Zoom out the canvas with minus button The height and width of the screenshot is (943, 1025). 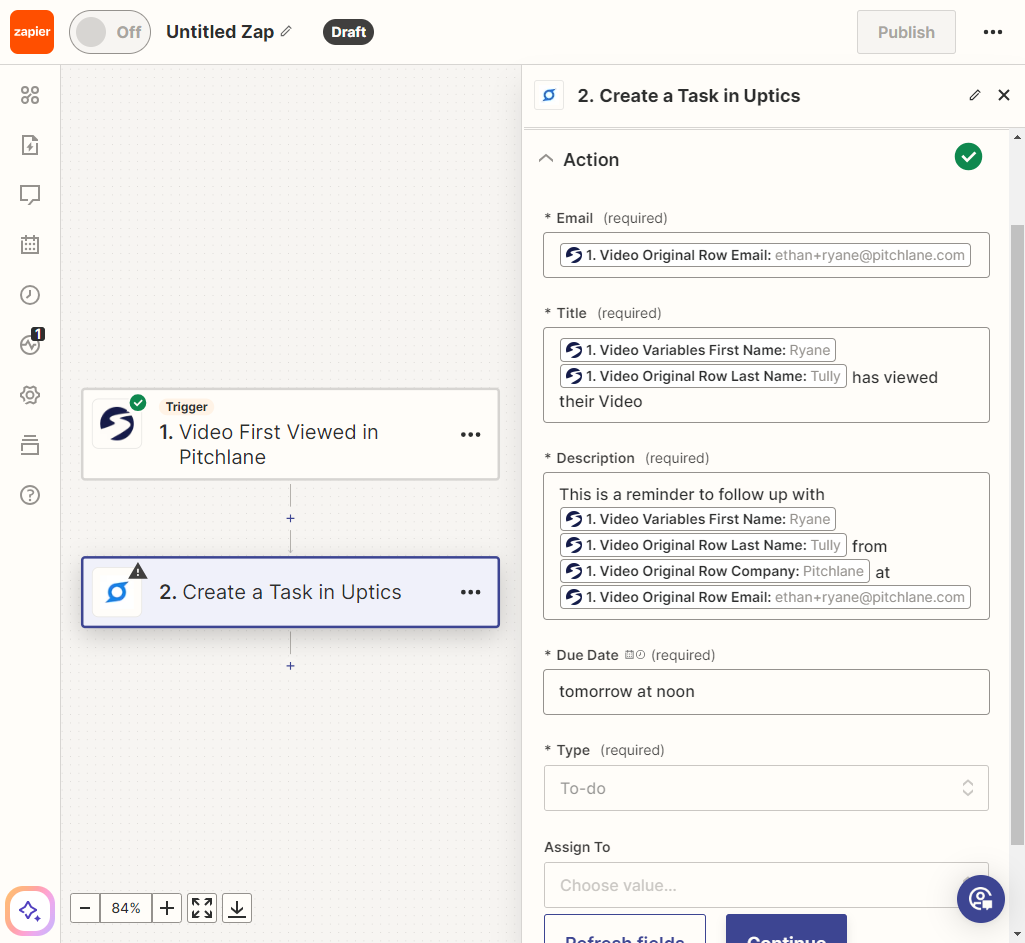click(x=85, y=908)
